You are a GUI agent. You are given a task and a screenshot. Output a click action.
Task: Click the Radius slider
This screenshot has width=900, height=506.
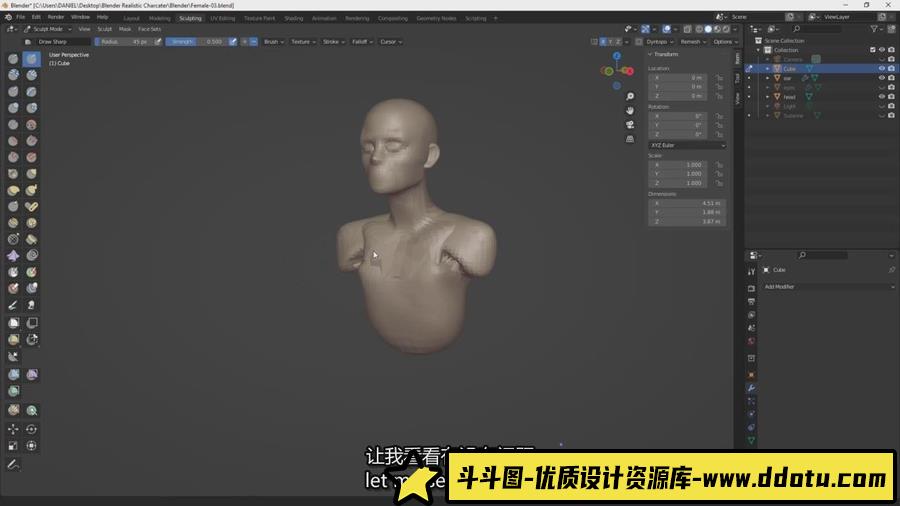coord(123,42)
